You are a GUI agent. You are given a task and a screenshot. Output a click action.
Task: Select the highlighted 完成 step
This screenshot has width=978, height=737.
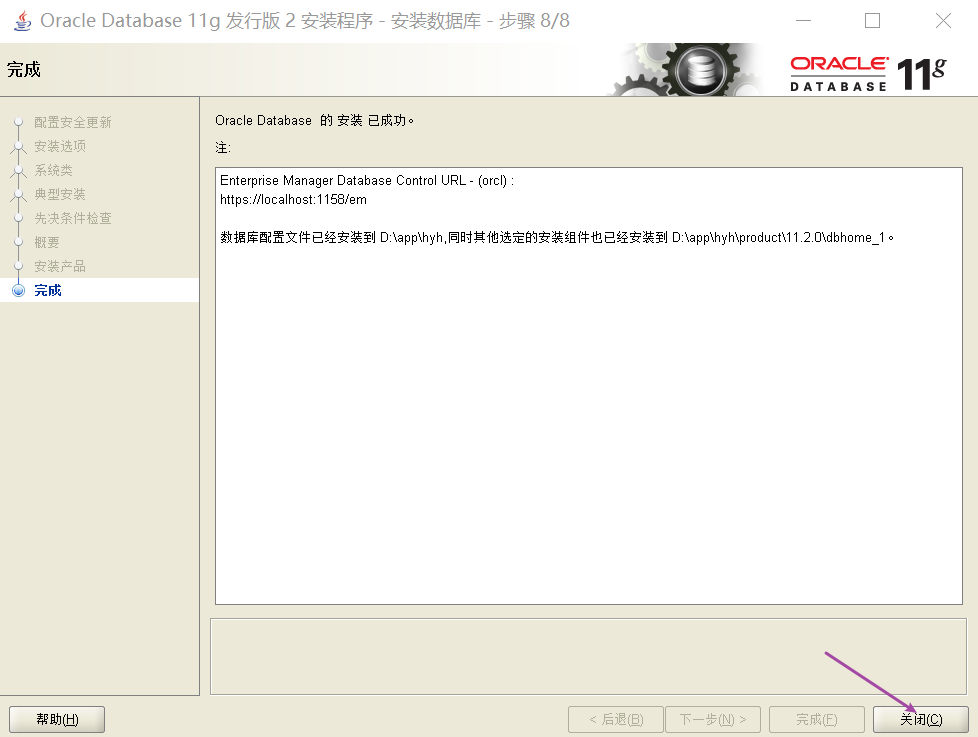(100, 290)
